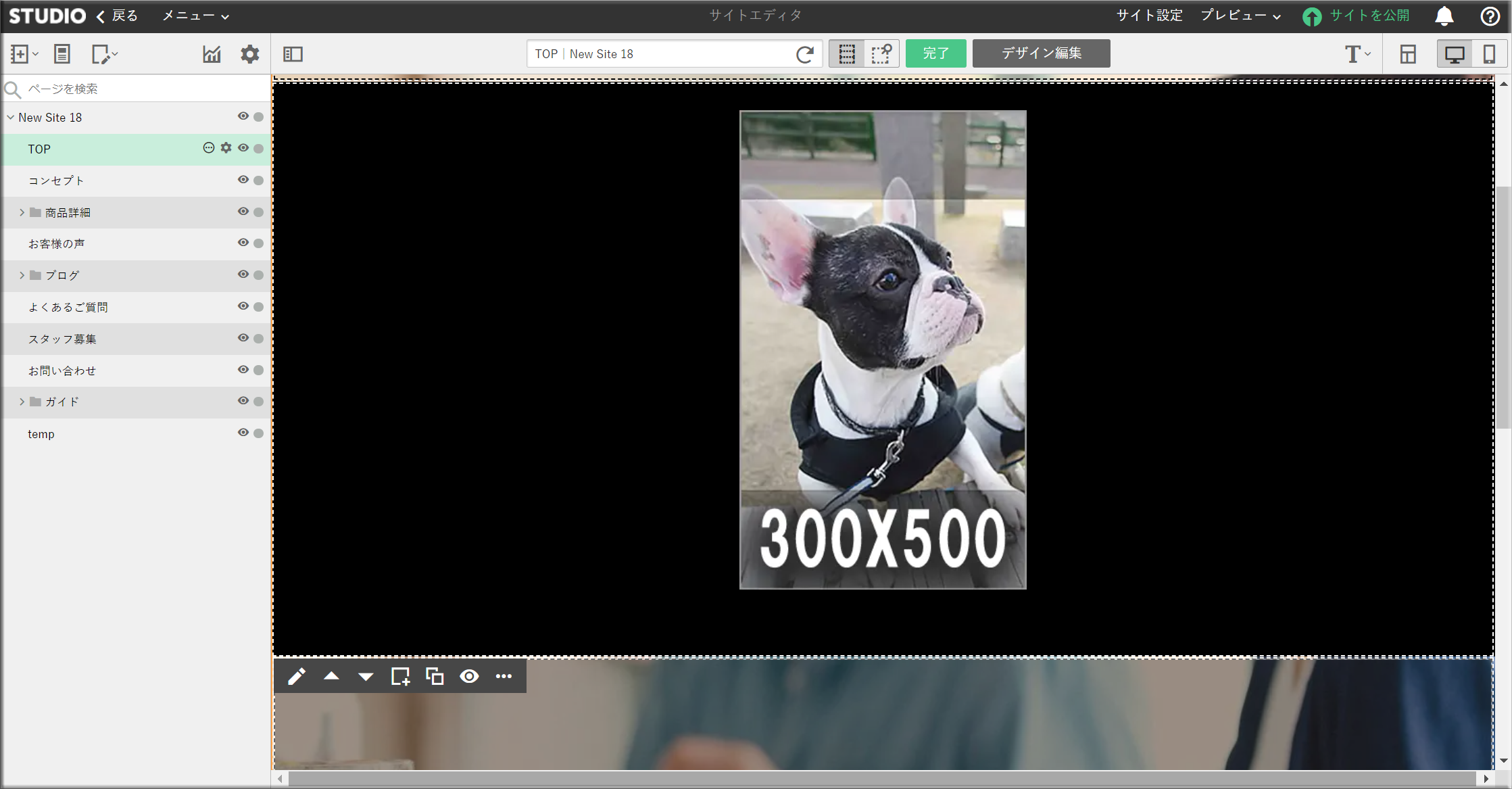Toggle visibility eye for コンセプト page
The width and height of the screenshot is (1512, 789).
[x=243, y=180]
